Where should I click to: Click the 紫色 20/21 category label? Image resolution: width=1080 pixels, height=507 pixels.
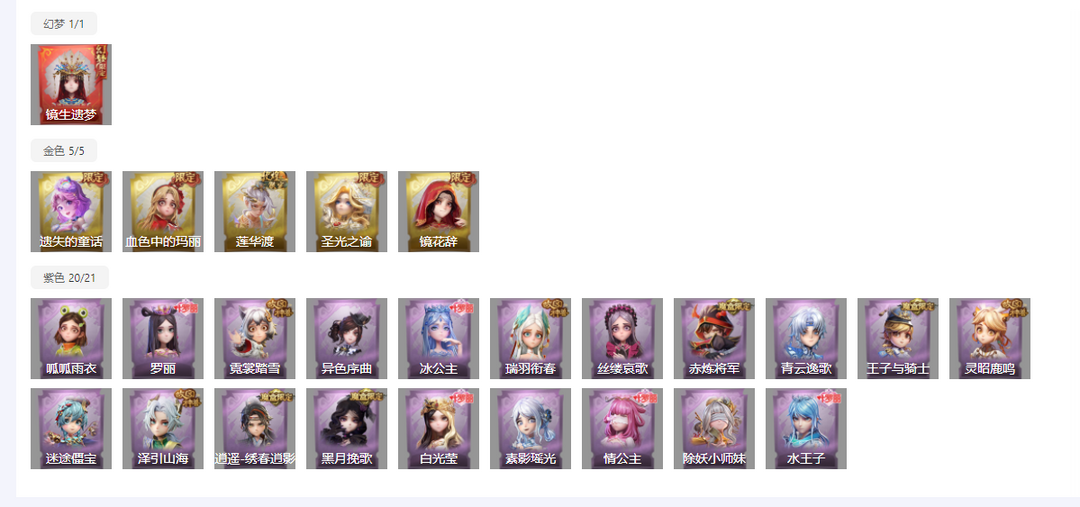click(70, 278)
